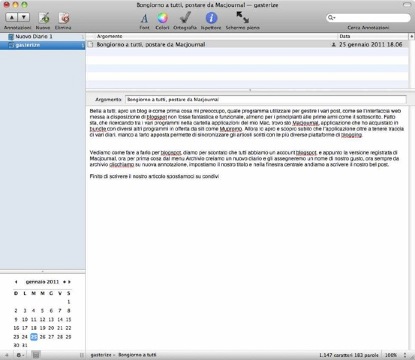Select the Nuovo Diario 1 journal
Viewport: 415px width, 360px height.
43,36
